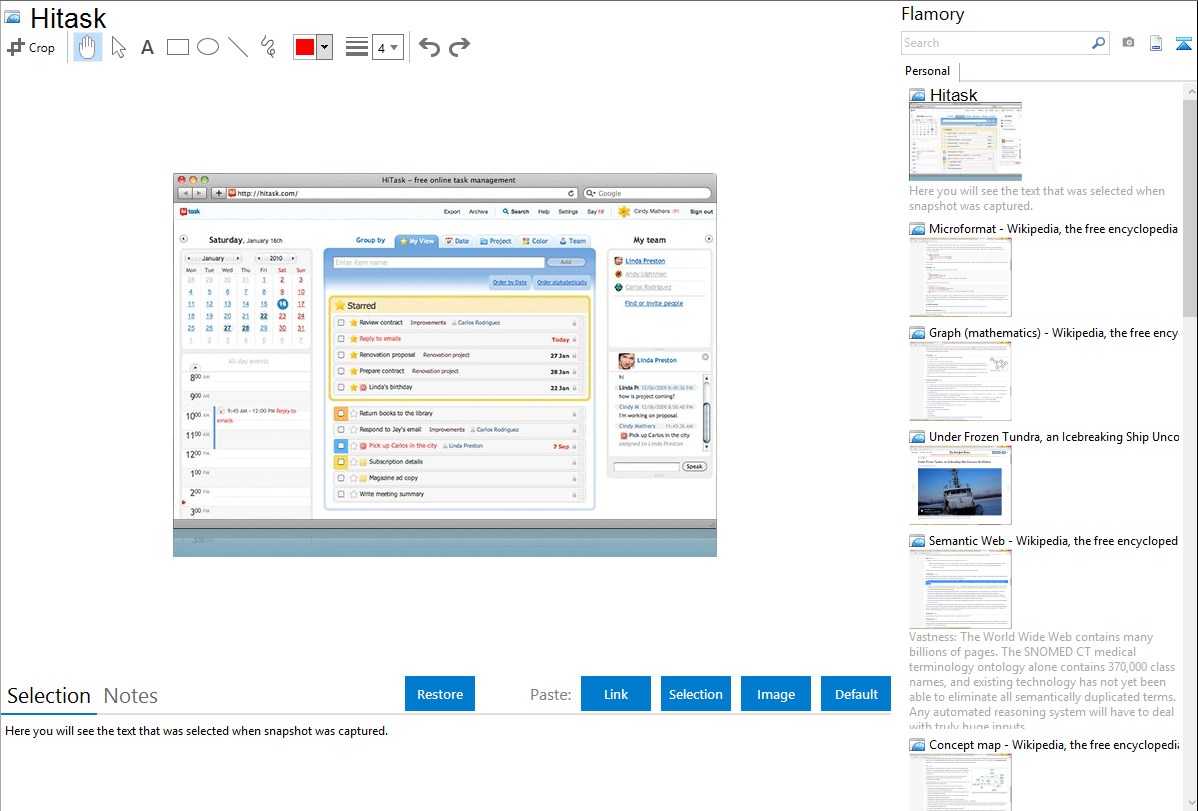Click the magnifier icon in the Search box

[x=1098, y=43]
